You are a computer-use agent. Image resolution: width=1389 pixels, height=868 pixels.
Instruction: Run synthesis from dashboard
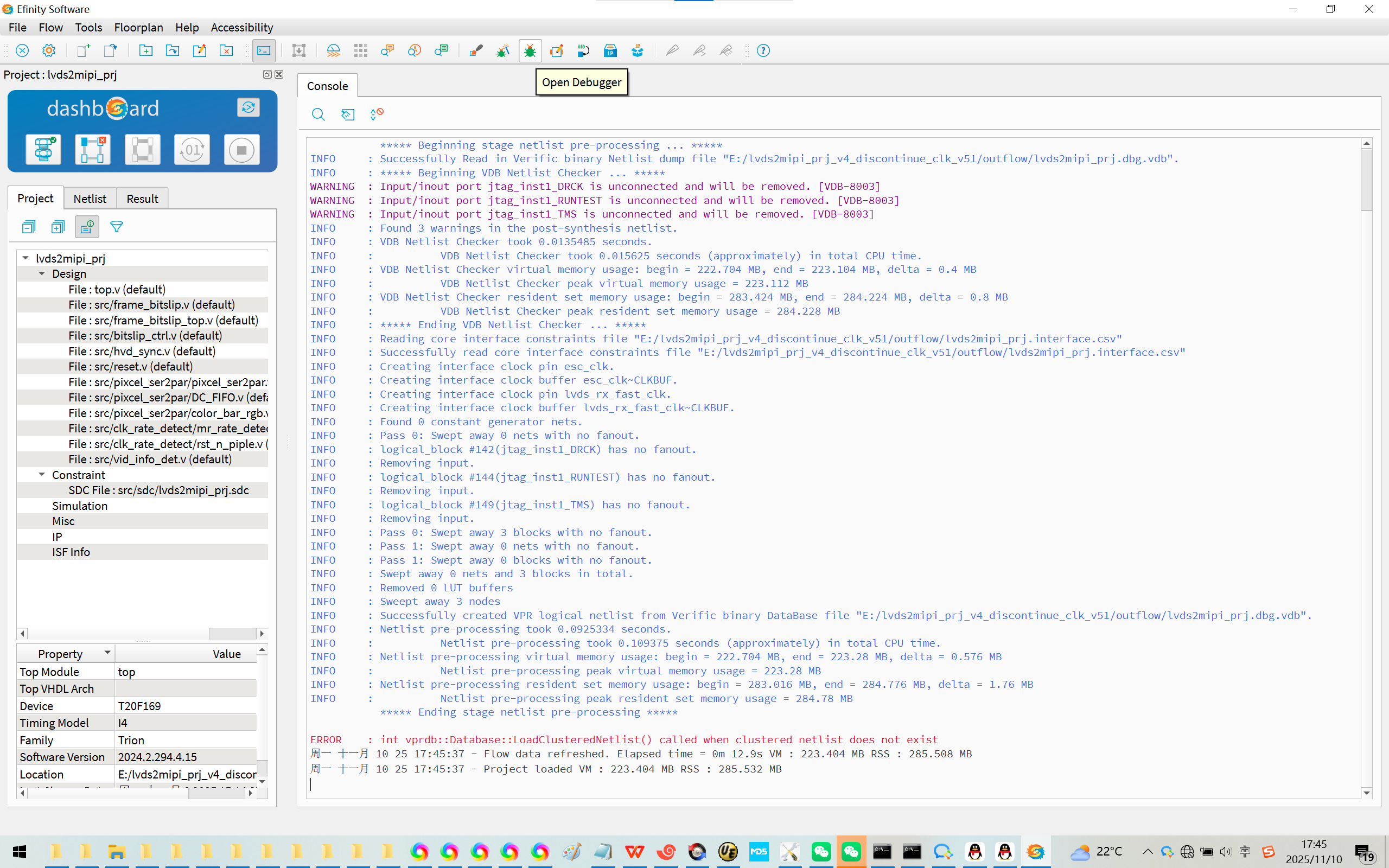pos(43,150)
